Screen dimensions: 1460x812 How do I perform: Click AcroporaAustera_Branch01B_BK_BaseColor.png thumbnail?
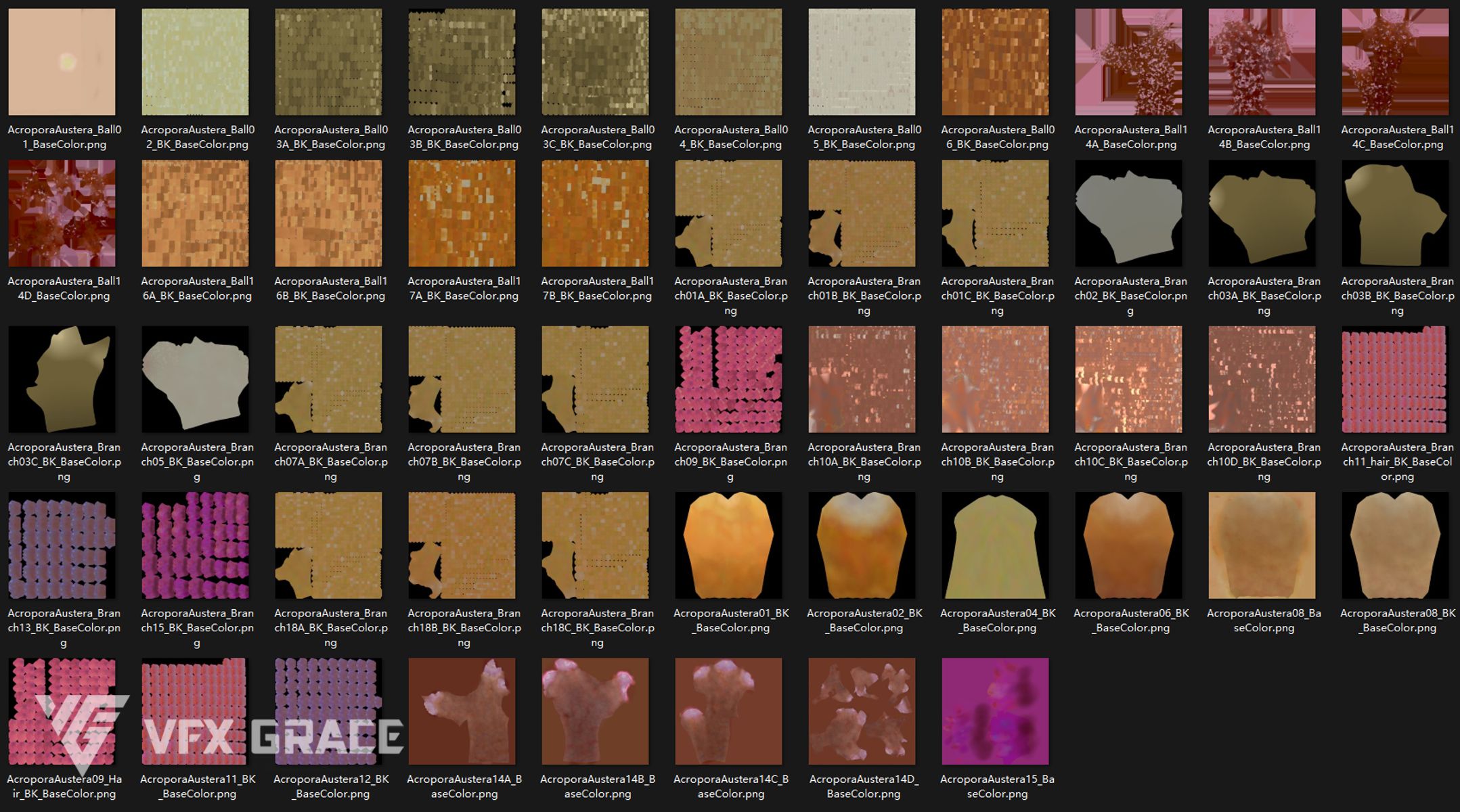862,213
